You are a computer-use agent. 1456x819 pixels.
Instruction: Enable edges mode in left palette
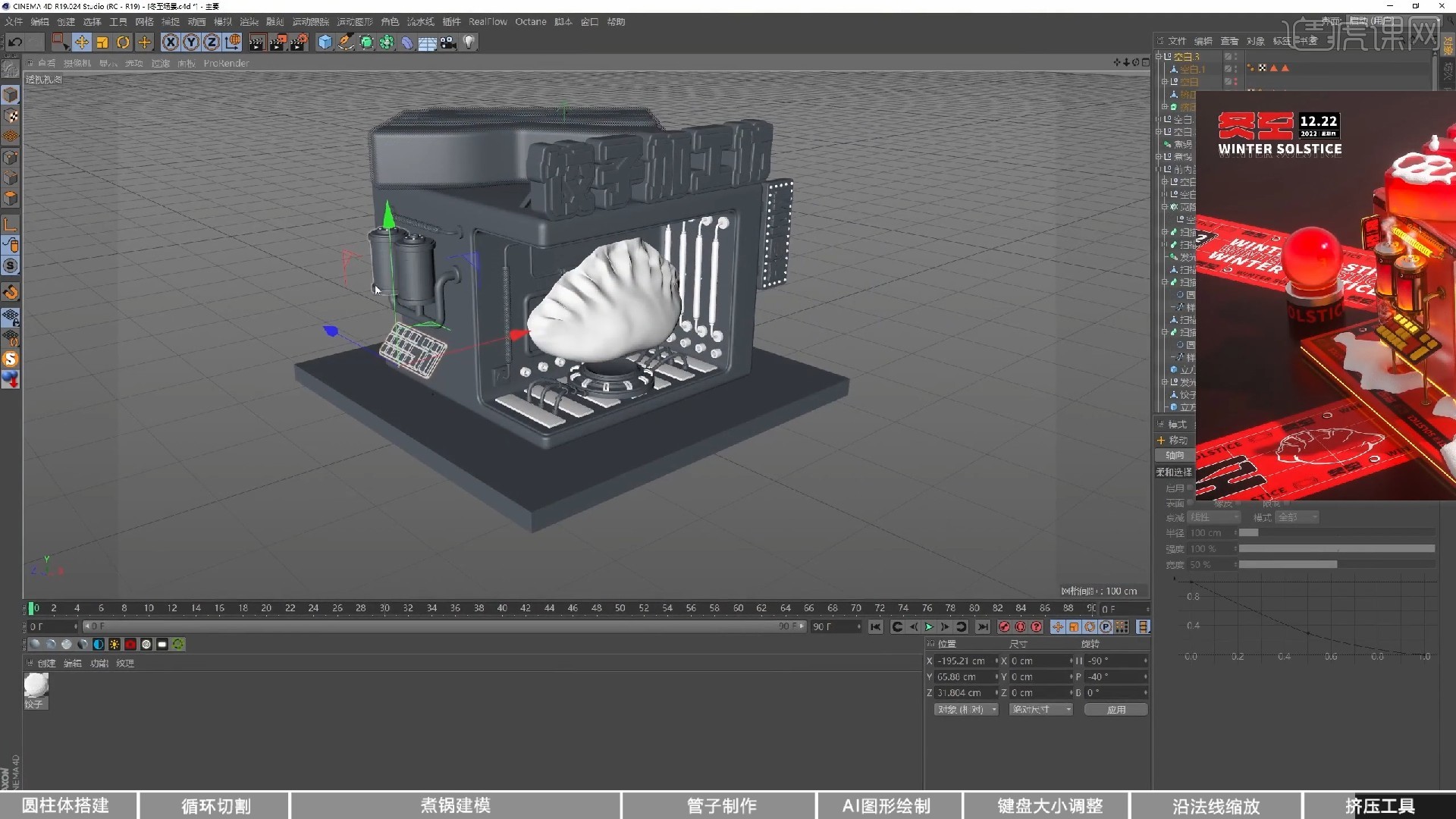pyautogui.click(x=11, y=178)
